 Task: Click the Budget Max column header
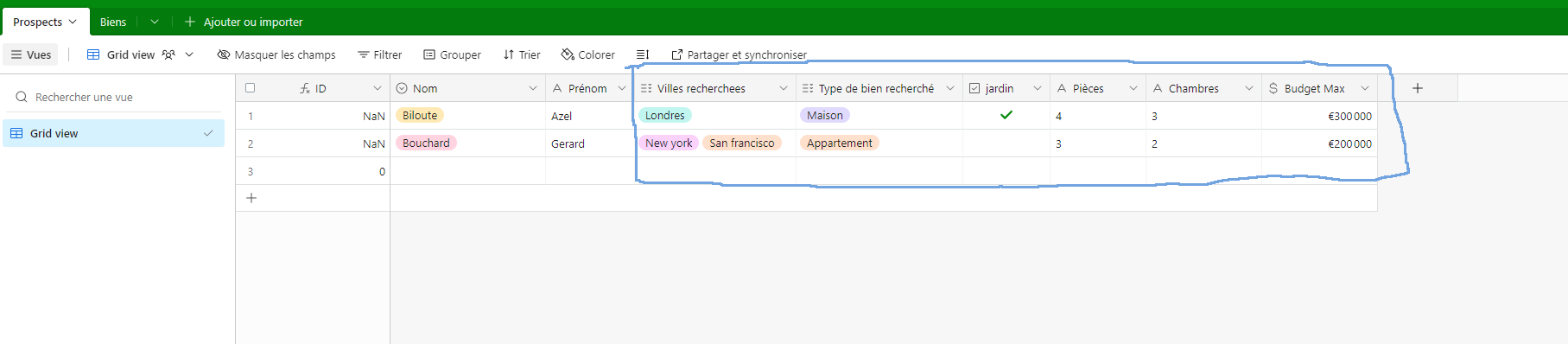1319,88
